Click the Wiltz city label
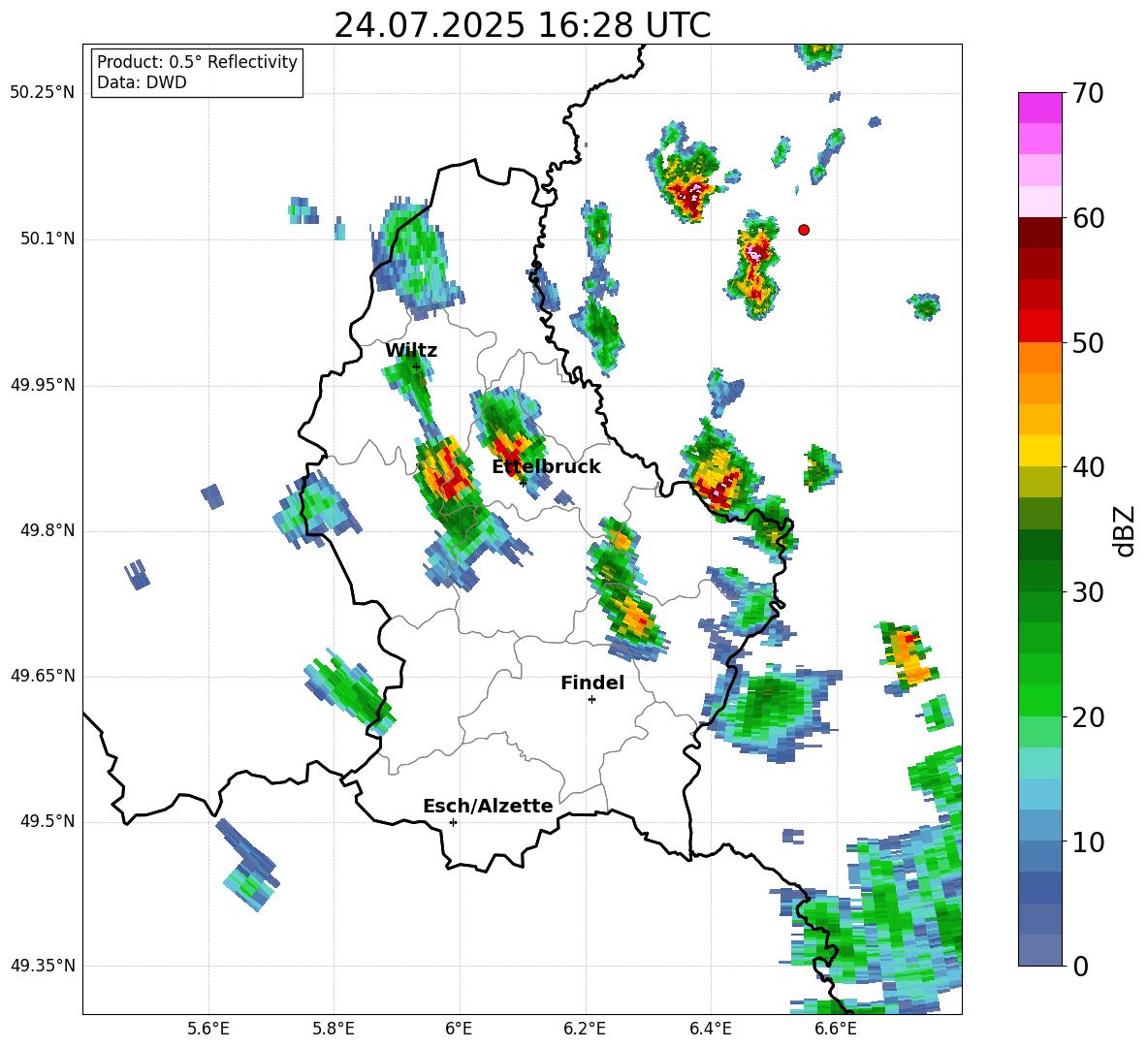Image resolution: width=1148 pixels, height=1048 pixels. pyautogui.click(x=411, y=351)
